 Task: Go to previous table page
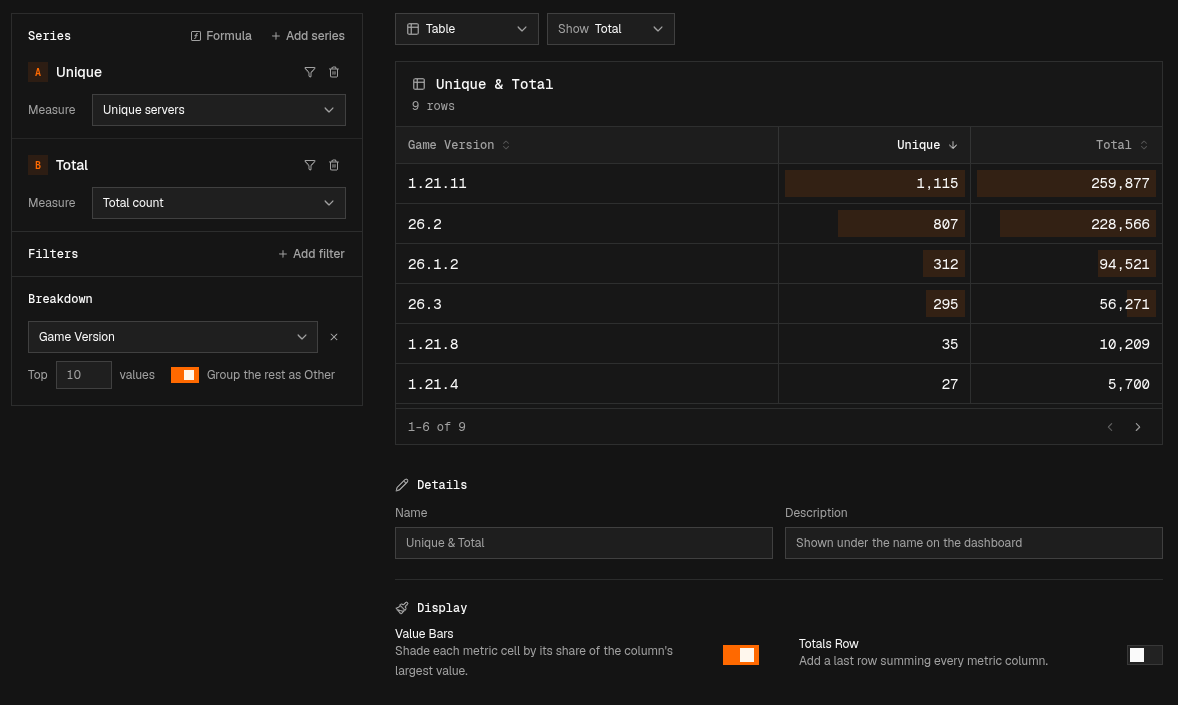pyautogui.click(x=1110, y=427)
